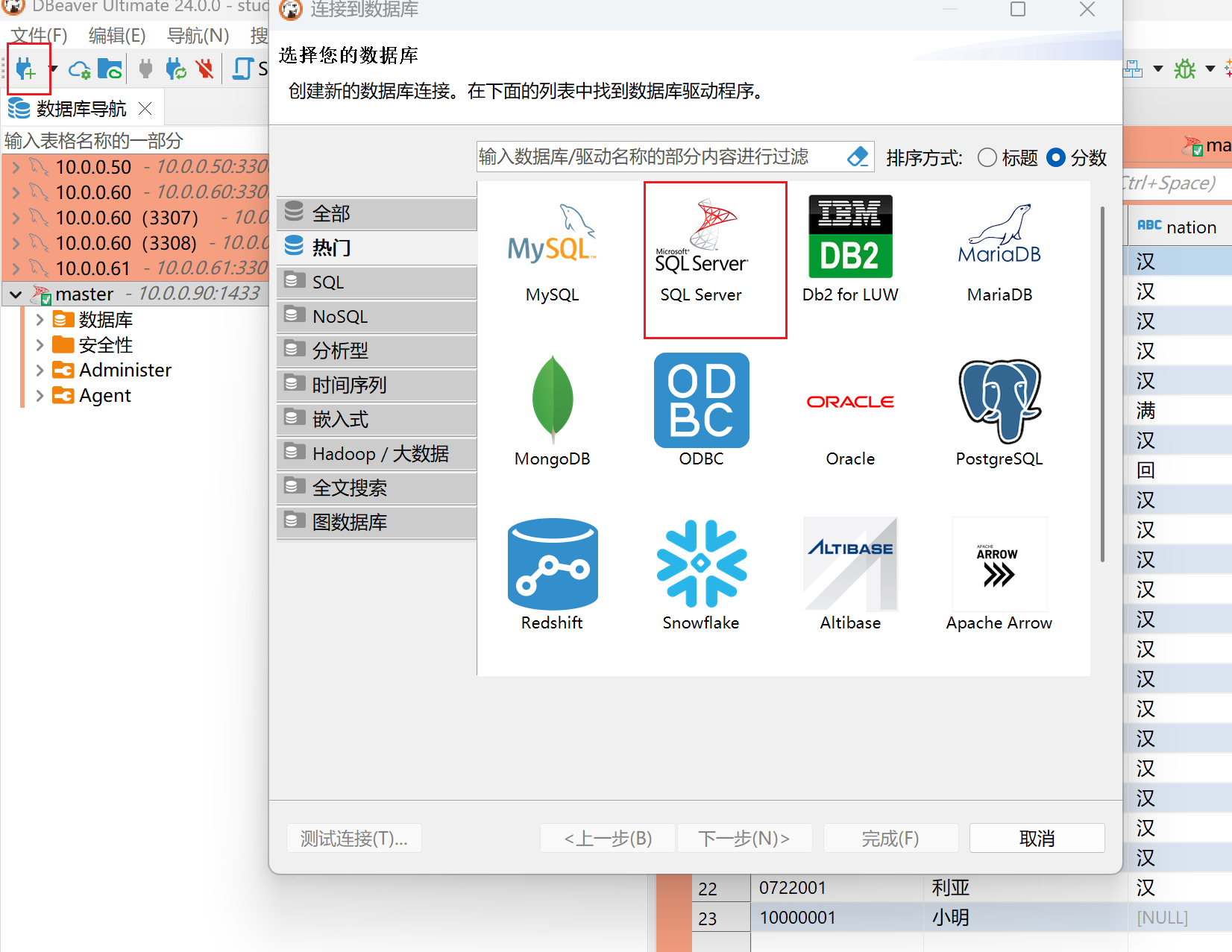
Task: Show 嵌入式 driver category
Action: pyautogui.click(x=377, y=419)
